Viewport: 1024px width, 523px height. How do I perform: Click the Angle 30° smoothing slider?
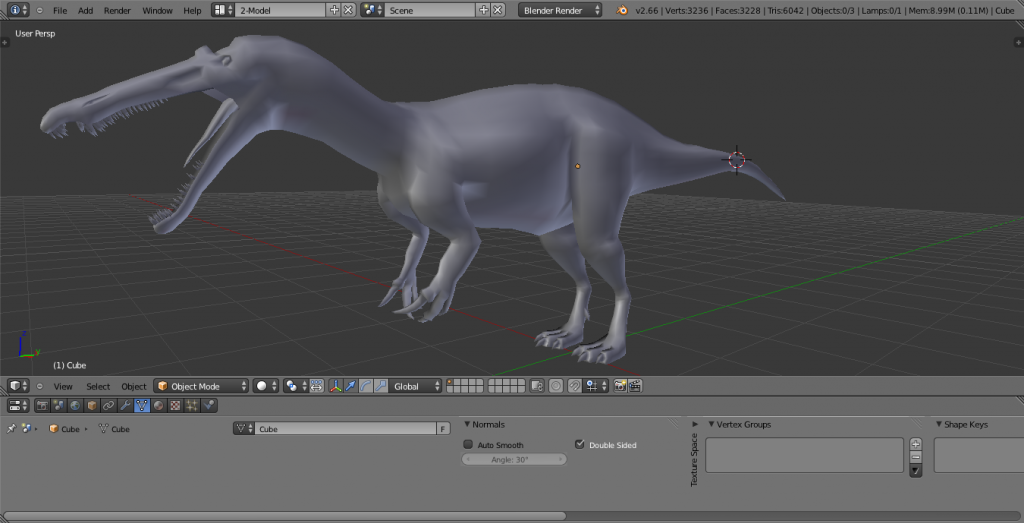tap(514, 460)
